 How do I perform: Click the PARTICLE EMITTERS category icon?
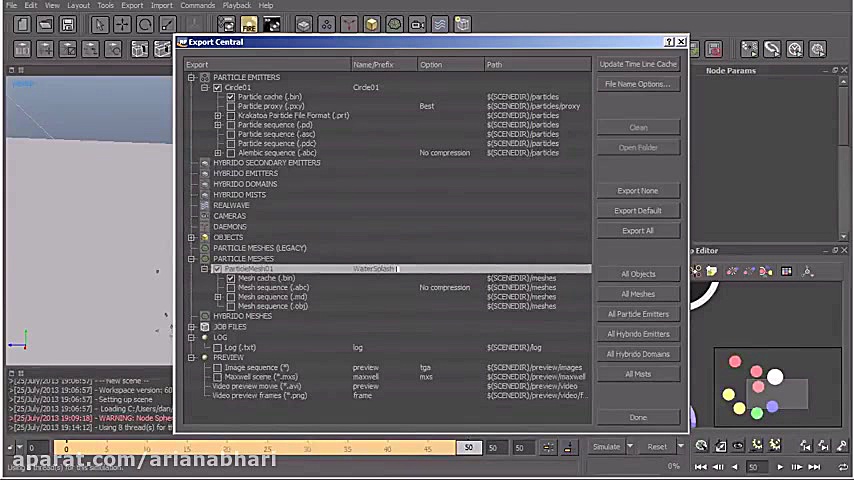[205, 77]
